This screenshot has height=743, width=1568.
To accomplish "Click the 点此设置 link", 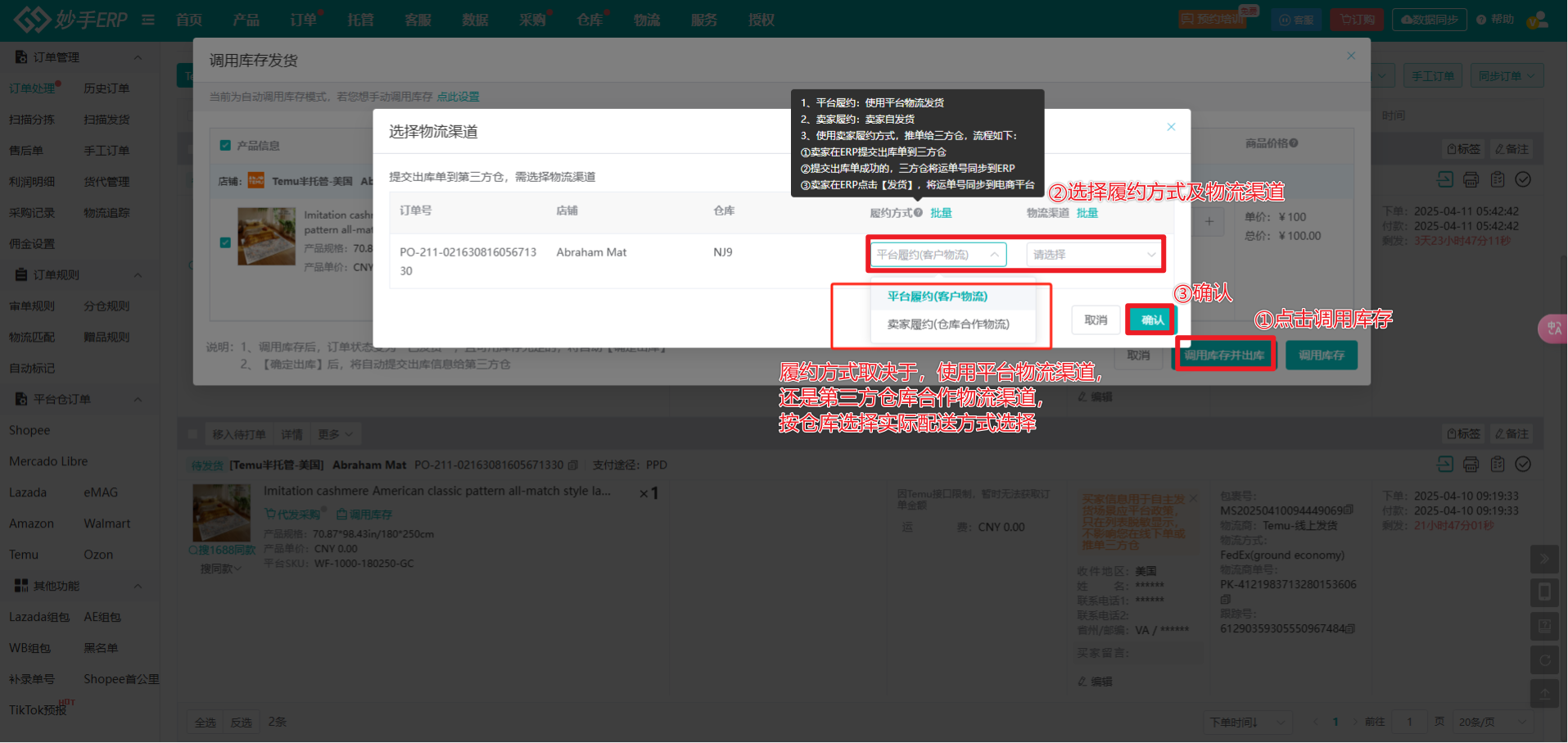I will pyautogui.click(x=458, y=97).
